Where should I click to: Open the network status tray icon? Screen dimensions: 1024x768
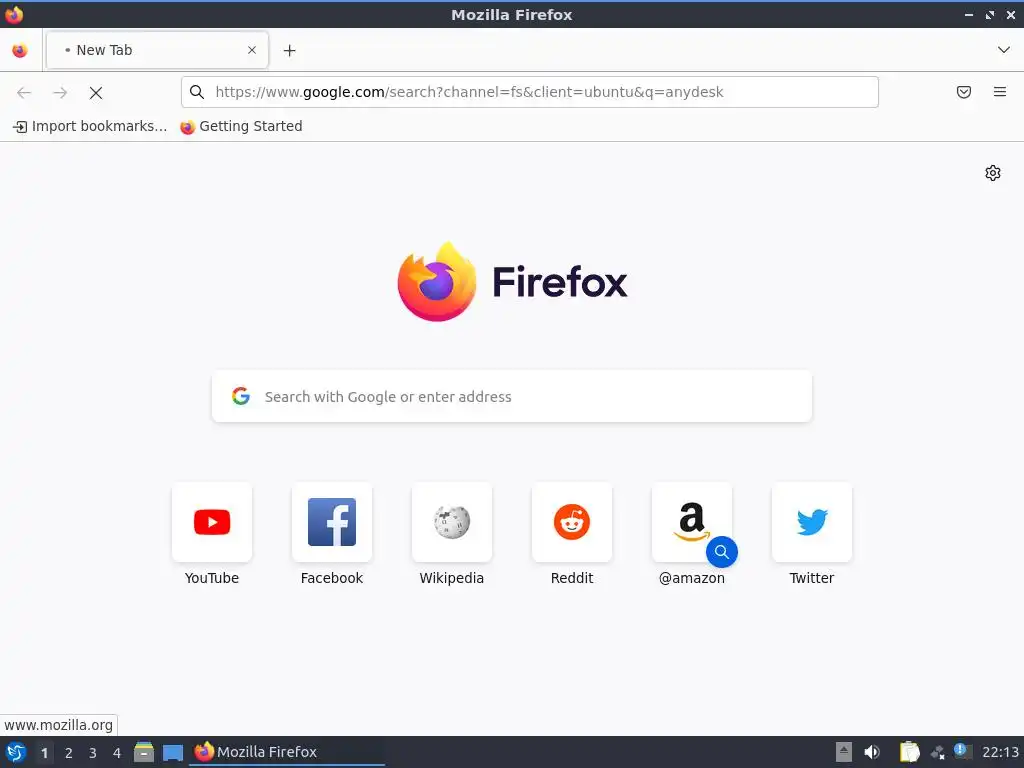pos(938,752)
